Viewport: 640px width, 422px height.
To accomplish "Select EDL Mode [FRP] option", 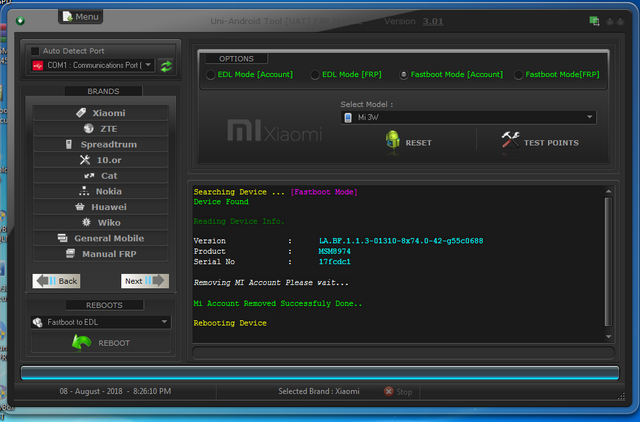I will [x=346, y=75].
